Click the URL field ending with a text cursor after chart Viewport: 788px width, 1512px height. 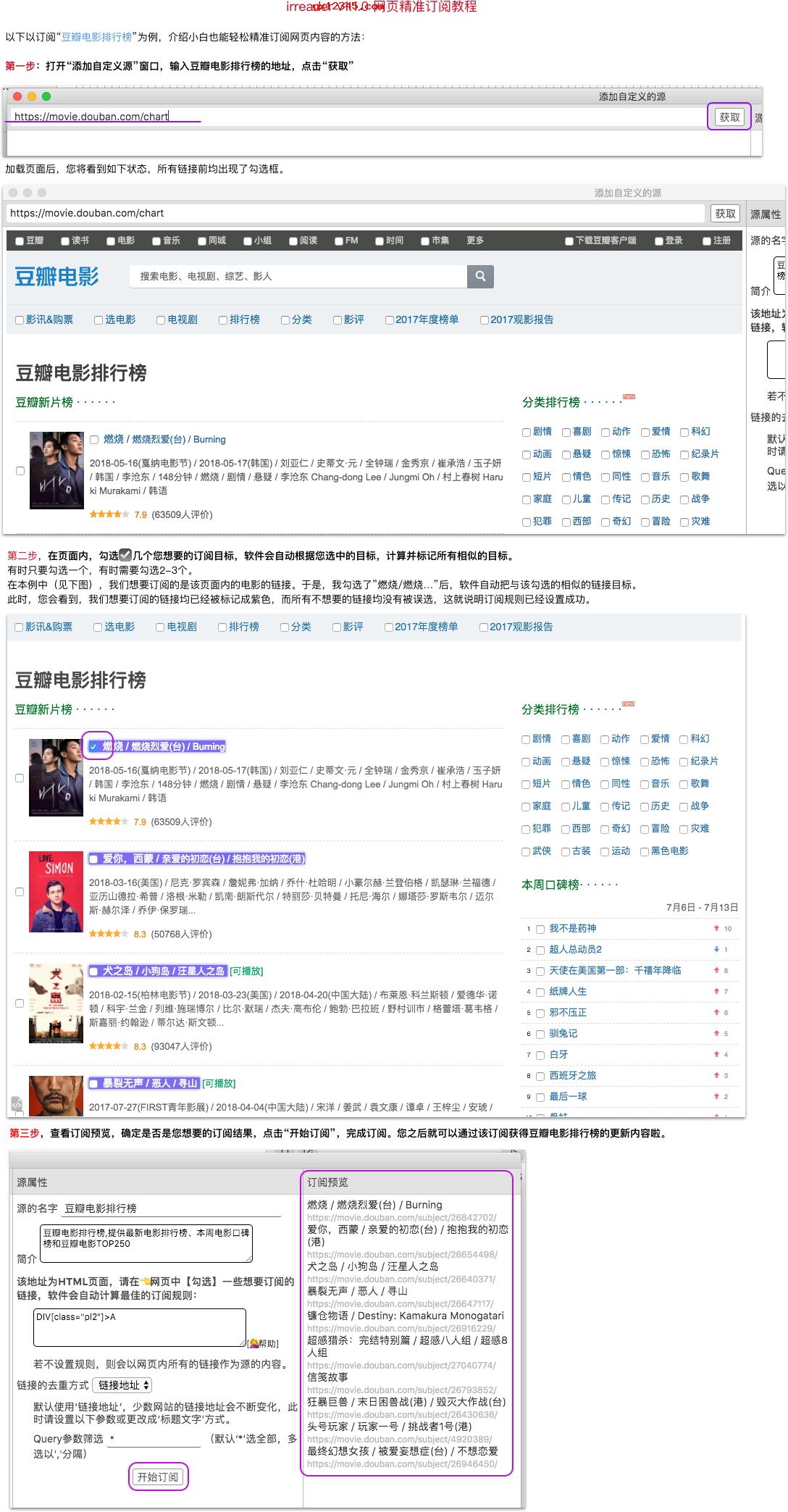click(x=357, y=116)
